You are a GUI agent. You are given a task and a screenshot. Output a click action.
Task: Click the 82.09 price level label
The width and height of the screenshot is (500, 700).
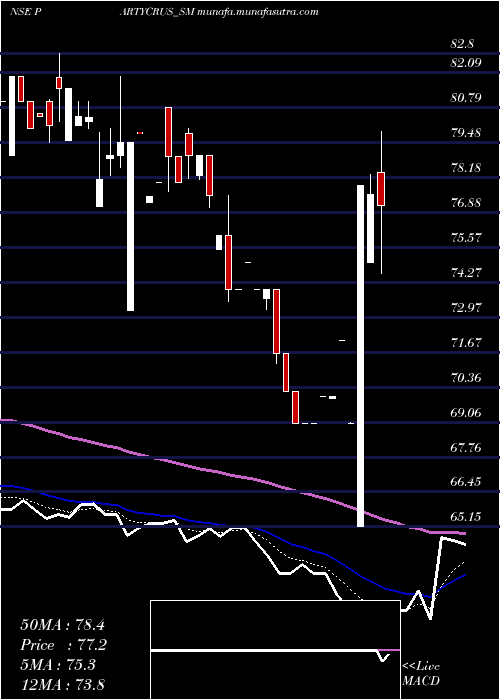coord(466,63)
